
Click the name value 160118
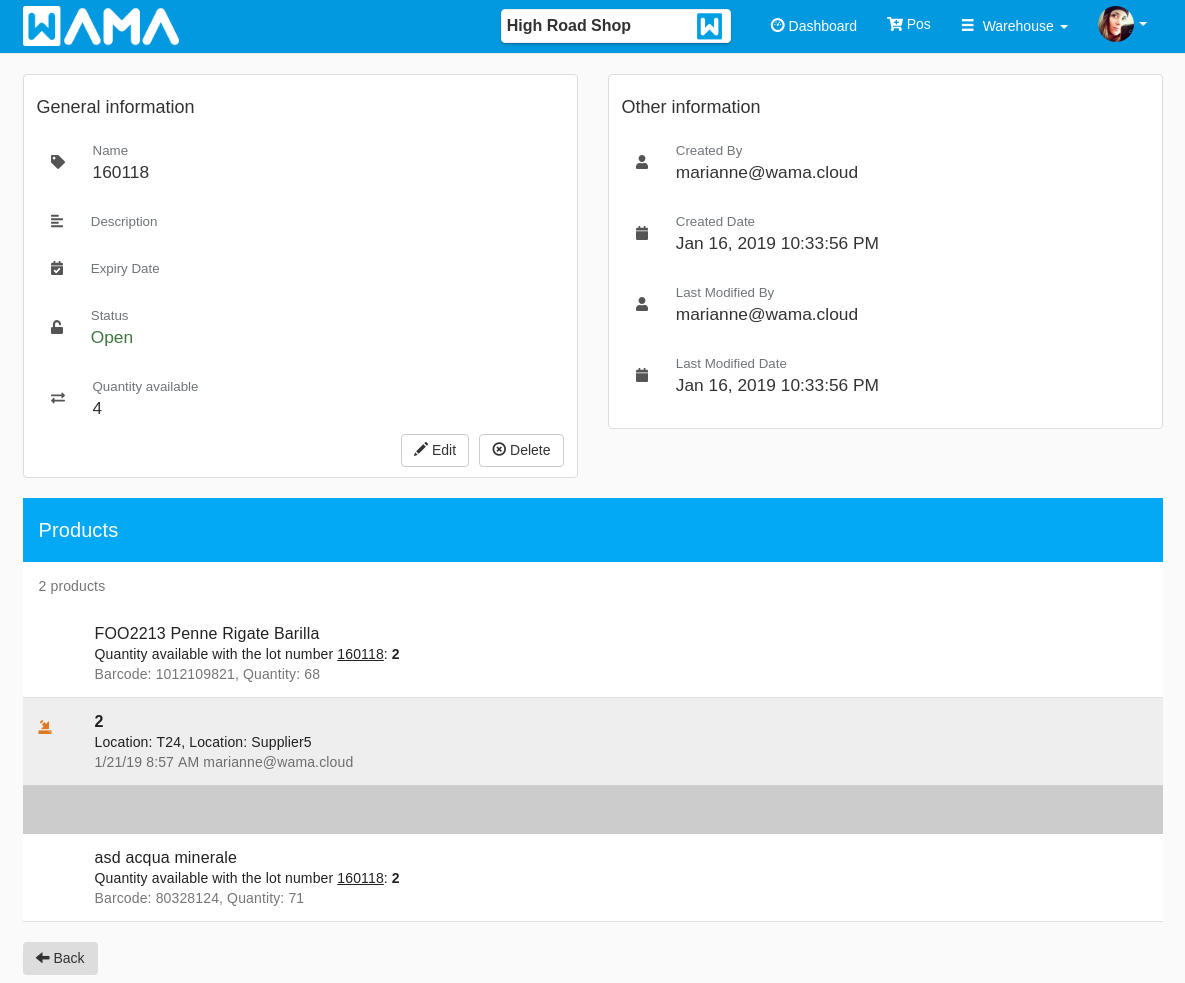click(121, 172)
